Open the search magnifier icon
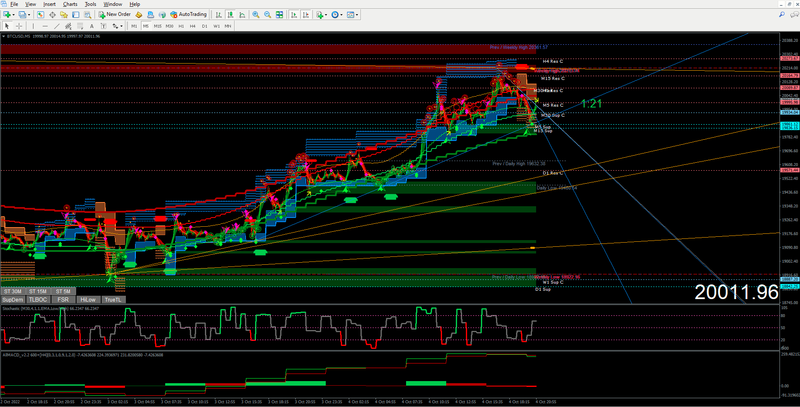Image resolution: width=800 pixels, height=407 pixels. pos(782,15)
